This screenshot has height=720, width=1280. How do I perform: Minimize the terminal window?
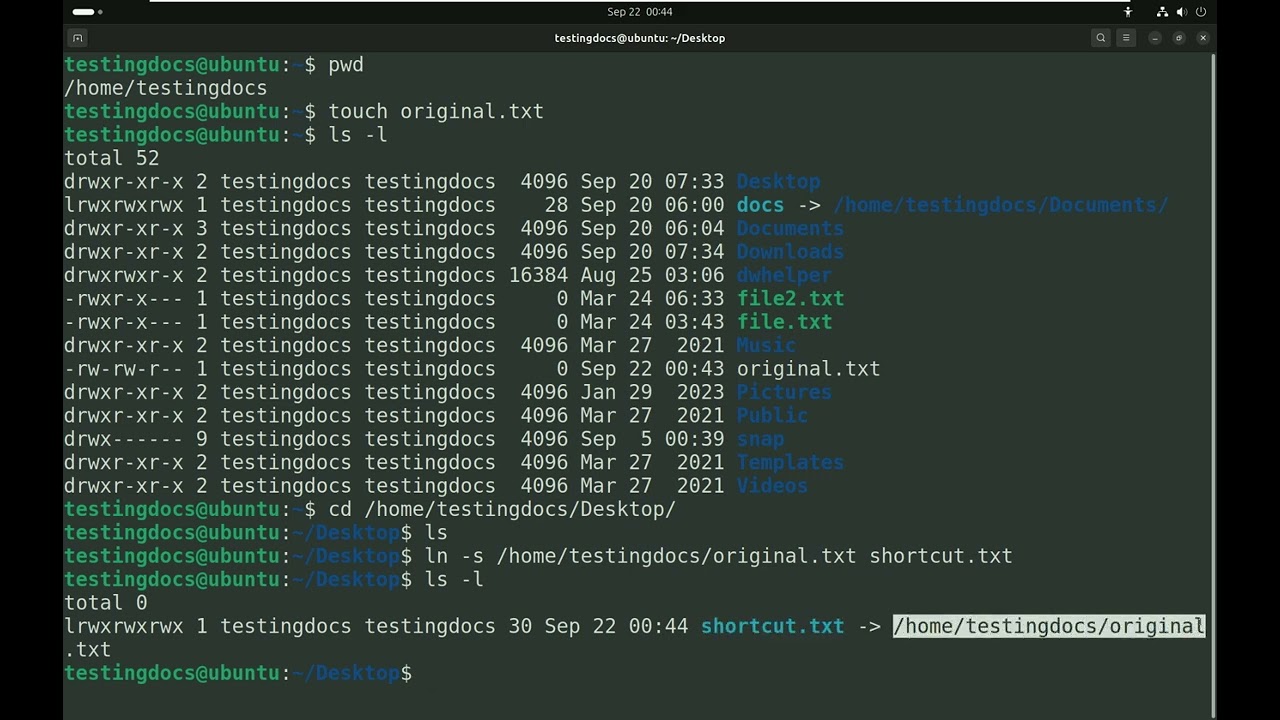(x=1155, y=38)
